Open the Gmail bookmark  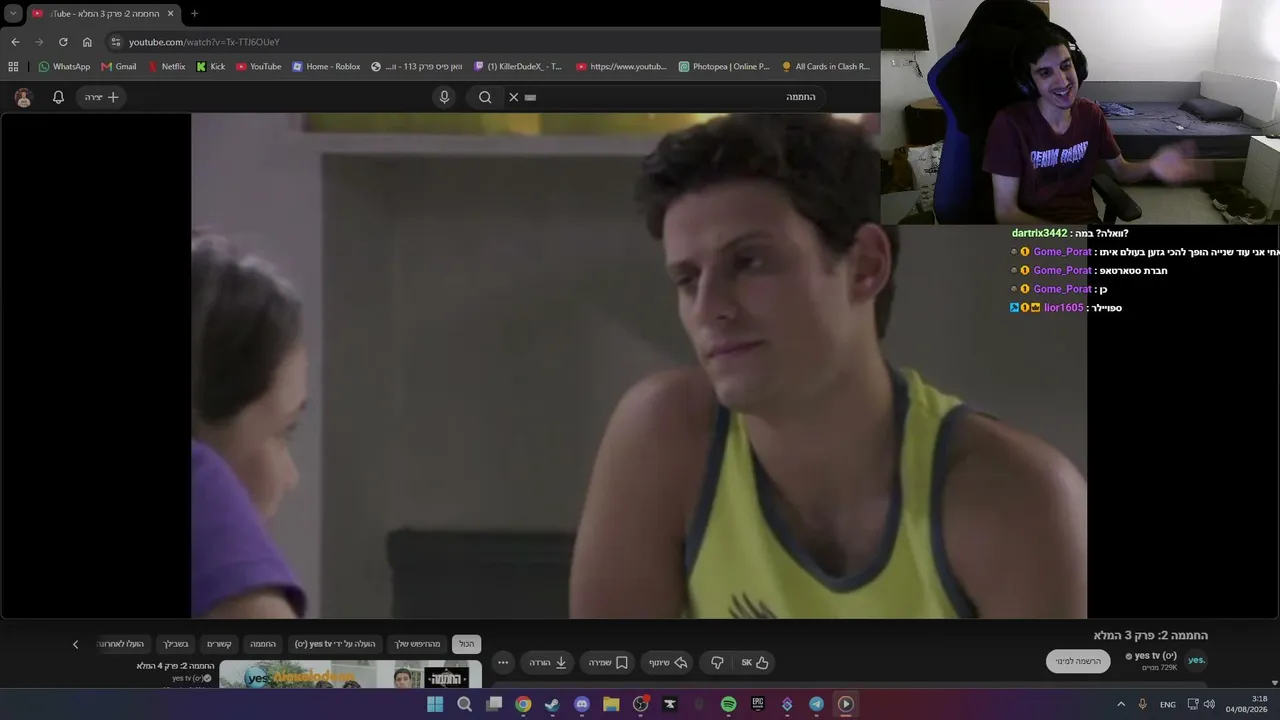tap(119, 67)
